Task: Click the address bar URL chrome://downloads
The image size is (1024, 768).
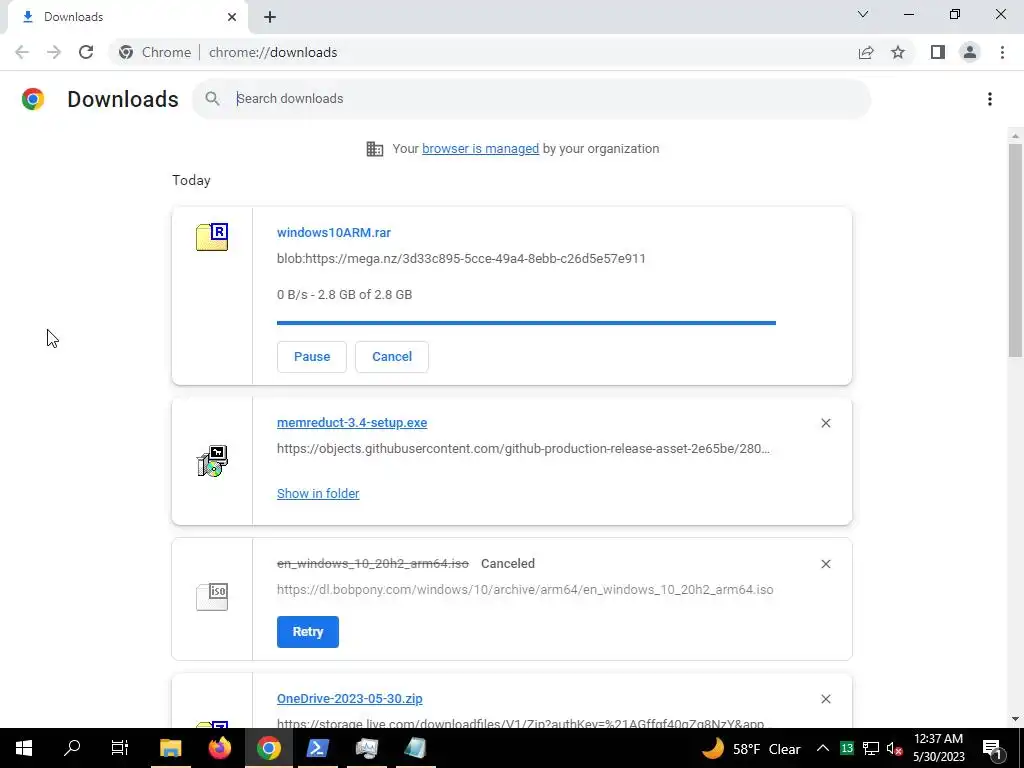Action: click(273, 52)
